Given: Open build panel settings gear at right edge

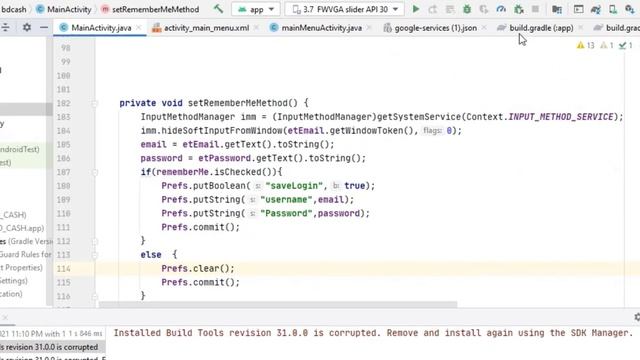Looking at the screenshot, I should pyautogui.click(x=637, y=317).
